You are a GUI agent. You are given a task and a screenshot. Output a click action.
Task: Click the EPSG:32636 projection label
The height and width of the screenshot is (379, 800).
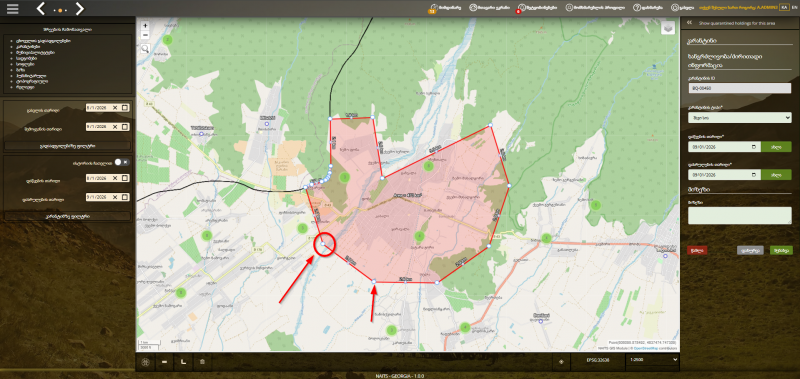tap(599, 360)
